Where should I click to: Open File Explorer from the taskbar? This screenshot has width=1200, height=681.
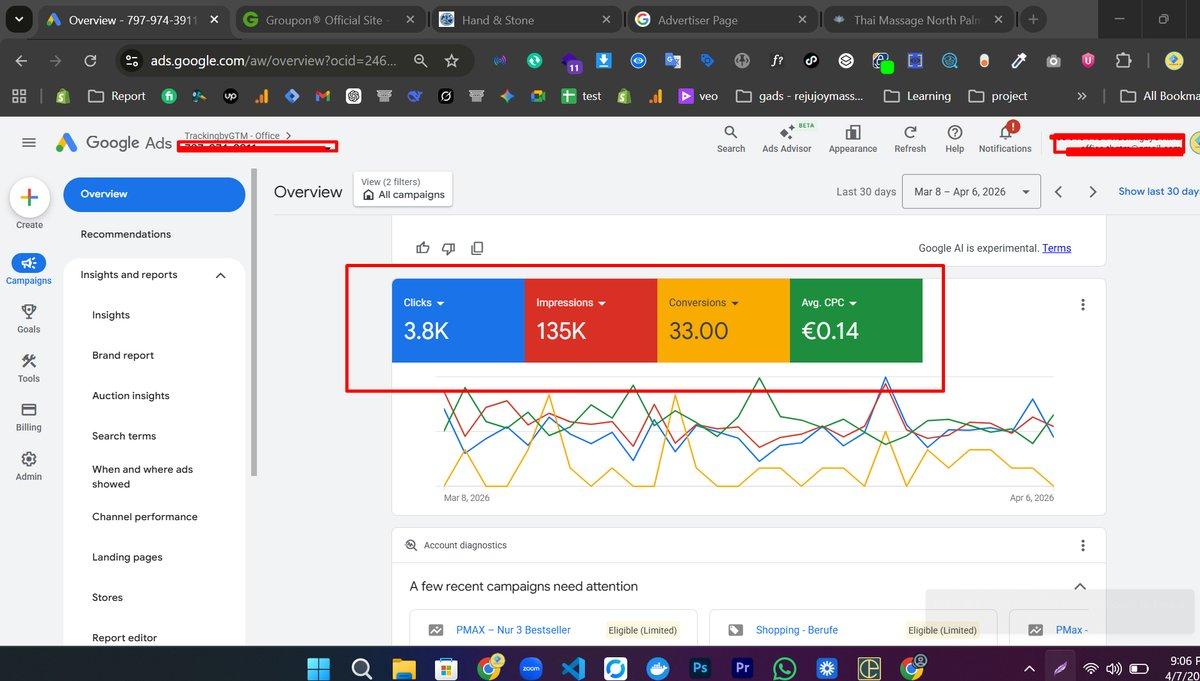[x=403, y=668]
